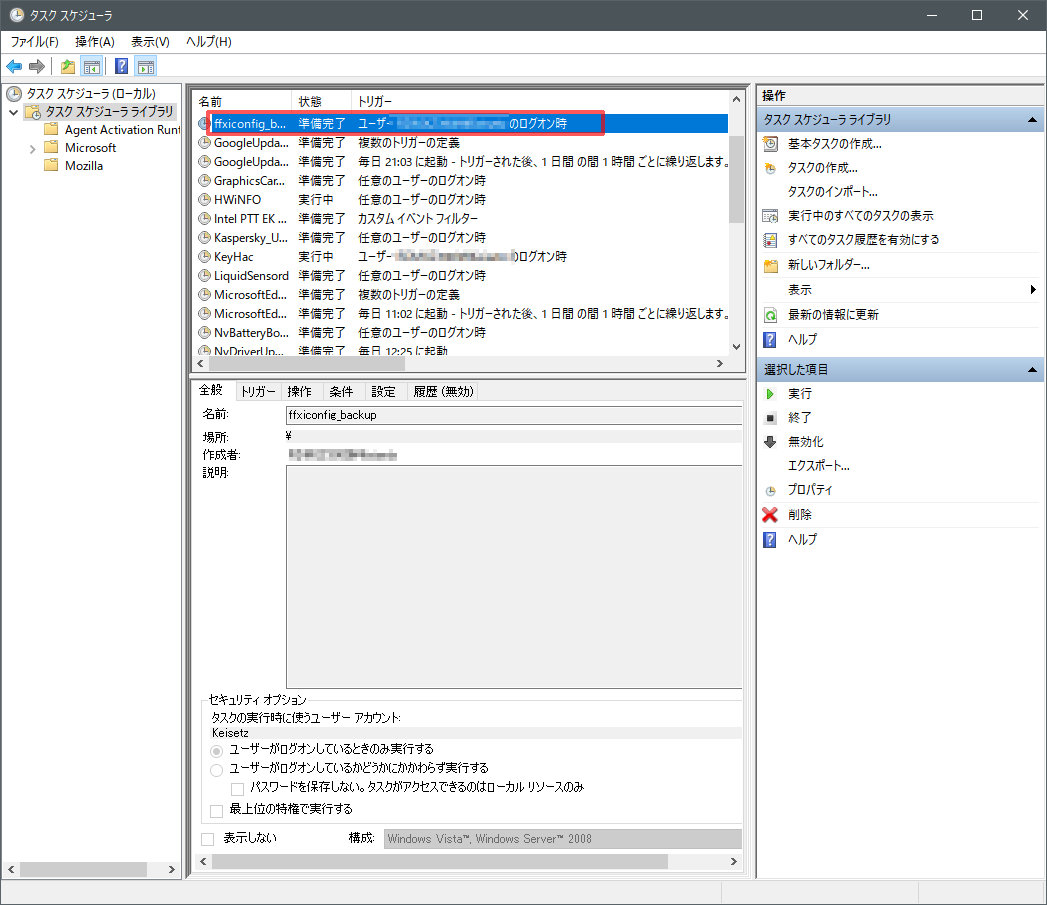
Task: Toggle 最上位の特権で実行する checkbox
Action: tap(216, 811)
